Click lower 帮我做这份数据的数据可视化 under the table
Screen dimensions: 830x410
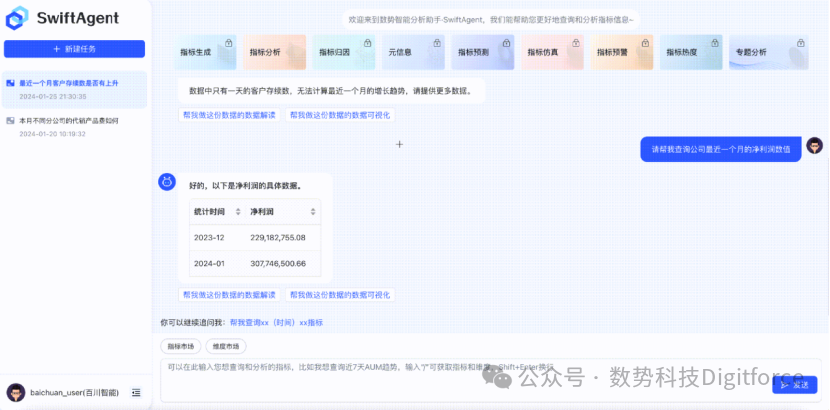340,295
